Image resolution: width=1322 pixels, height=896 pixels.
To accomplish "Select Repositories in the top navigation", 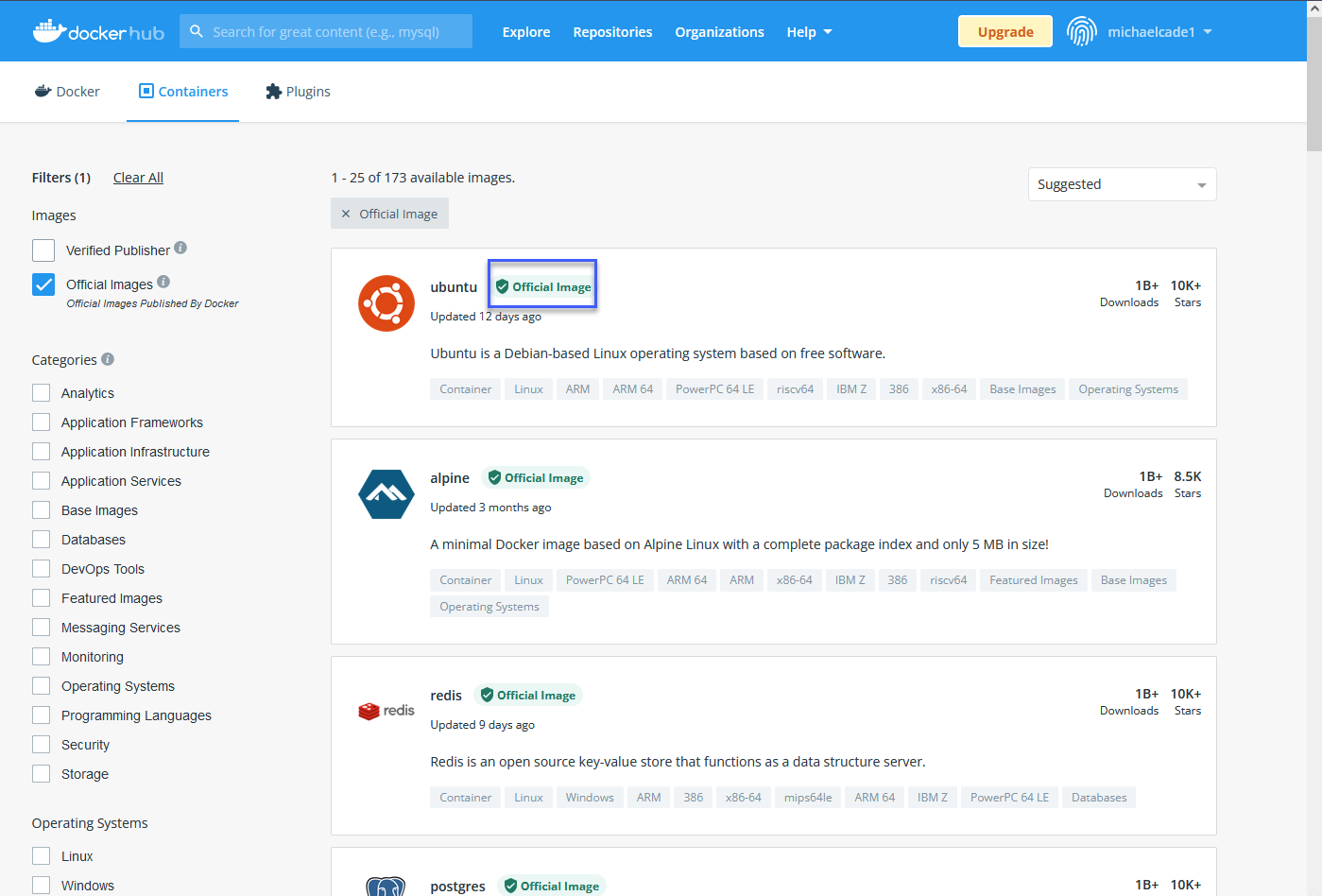I will coord(612,31).
